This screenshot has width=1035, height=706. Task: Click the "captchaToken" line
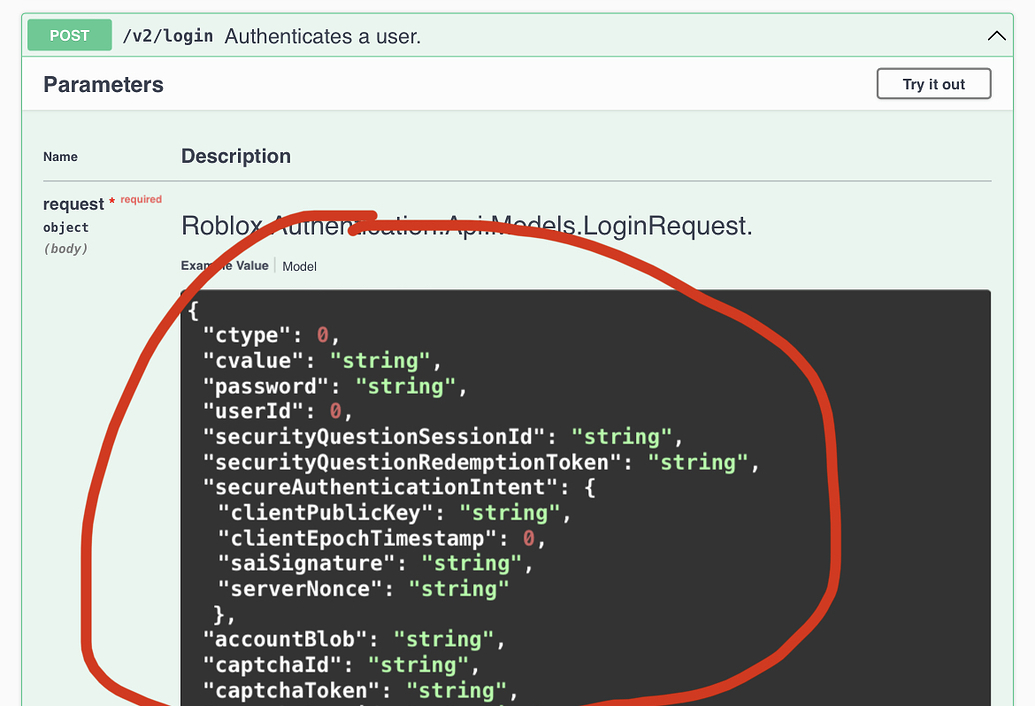[360, 691]
